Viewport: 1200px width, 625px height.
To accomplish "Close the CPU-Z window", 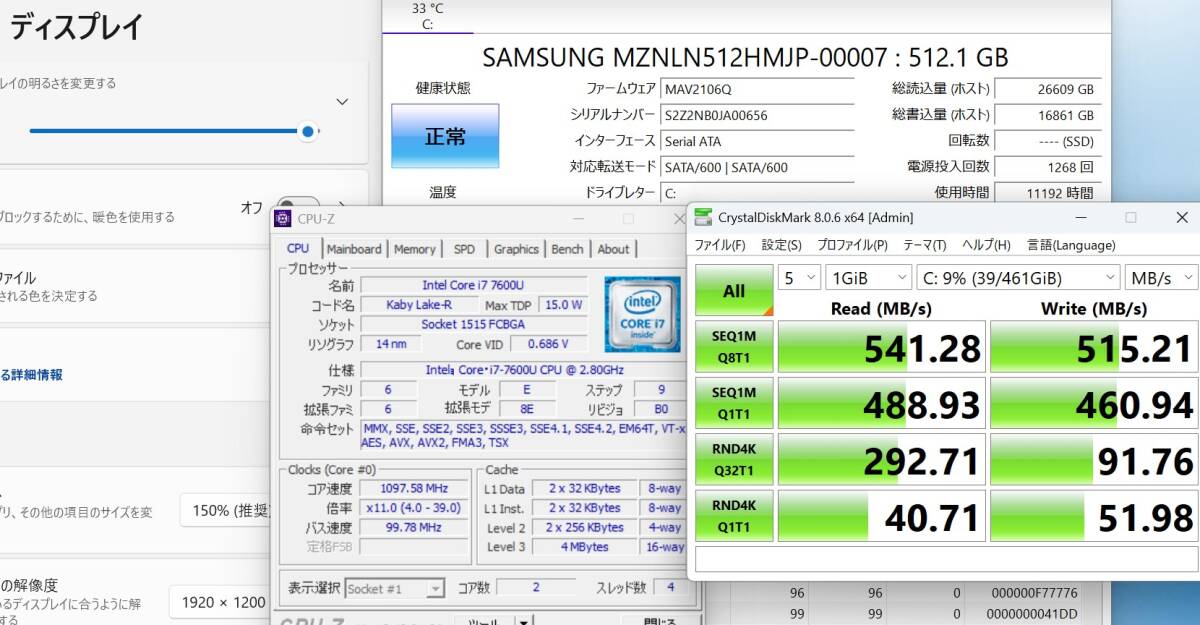I will click(x=679, y=219).
